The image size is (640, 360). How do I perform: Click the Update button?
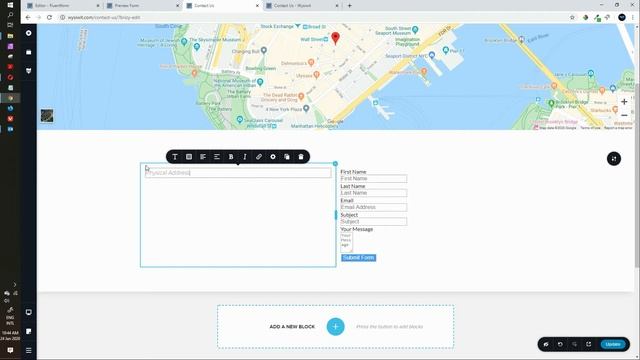tap(613, 344)
